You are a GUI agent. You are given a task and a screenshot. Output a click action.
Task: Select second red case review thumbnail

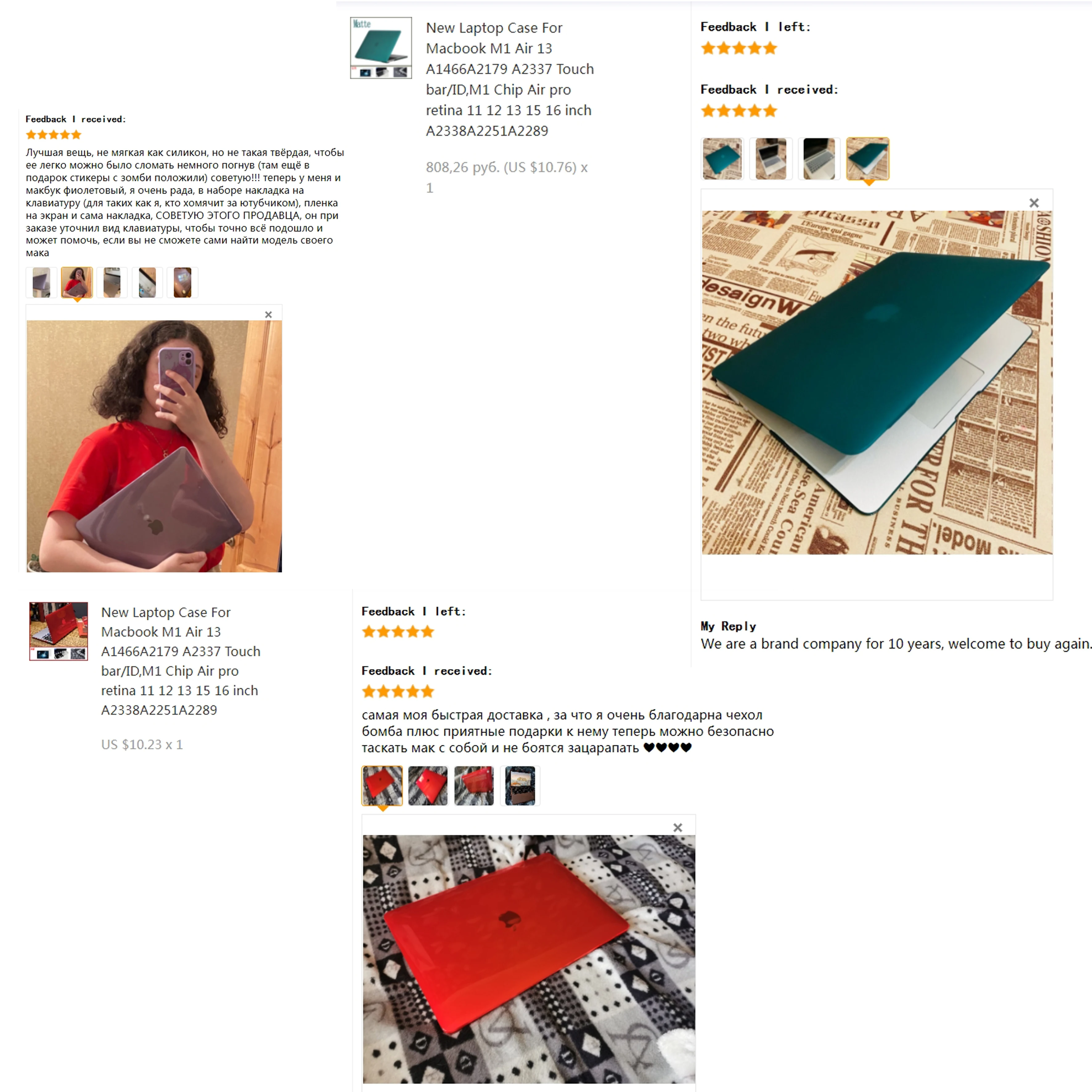pyautogui.click(x=428, y=786)
